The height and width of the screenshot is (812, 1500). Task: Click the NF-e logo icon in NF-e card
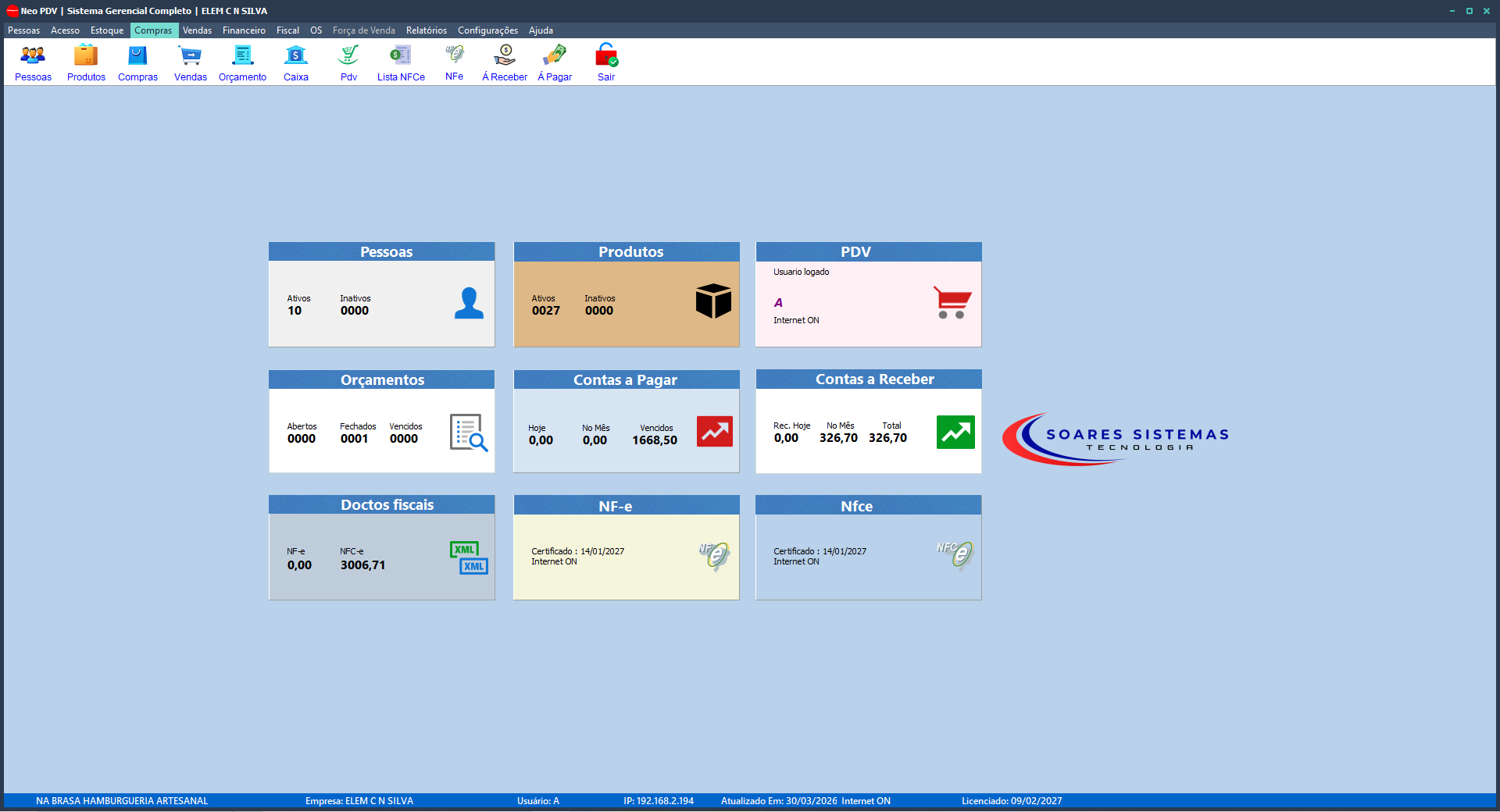pyautogui.click(x=714, y=556)
